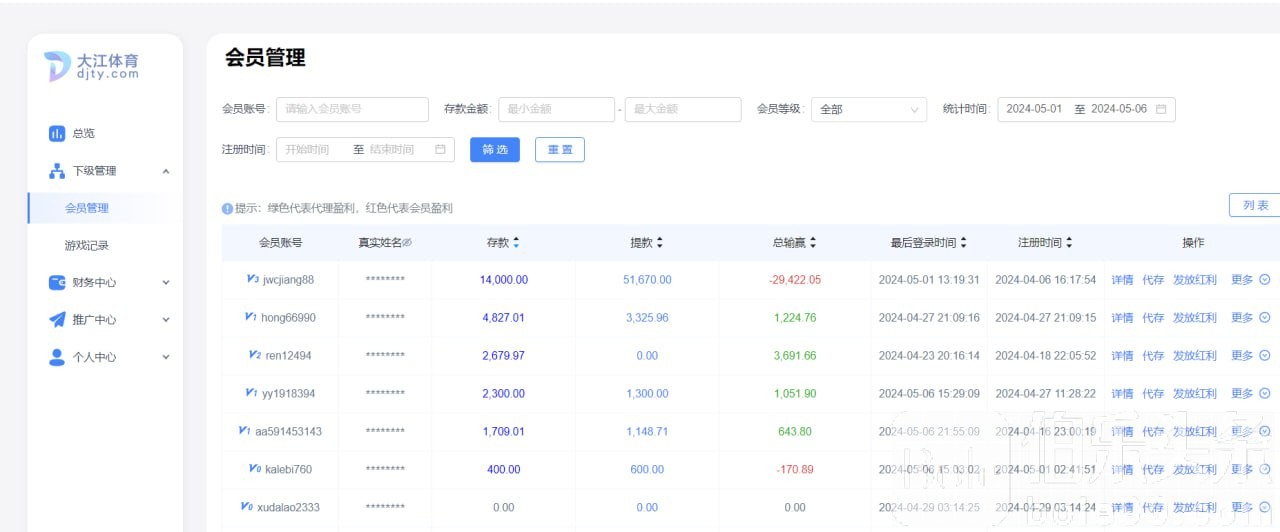The image size is (1280, 532).
Task: Select 会员管理 in the sidebar
Action: 87,208
